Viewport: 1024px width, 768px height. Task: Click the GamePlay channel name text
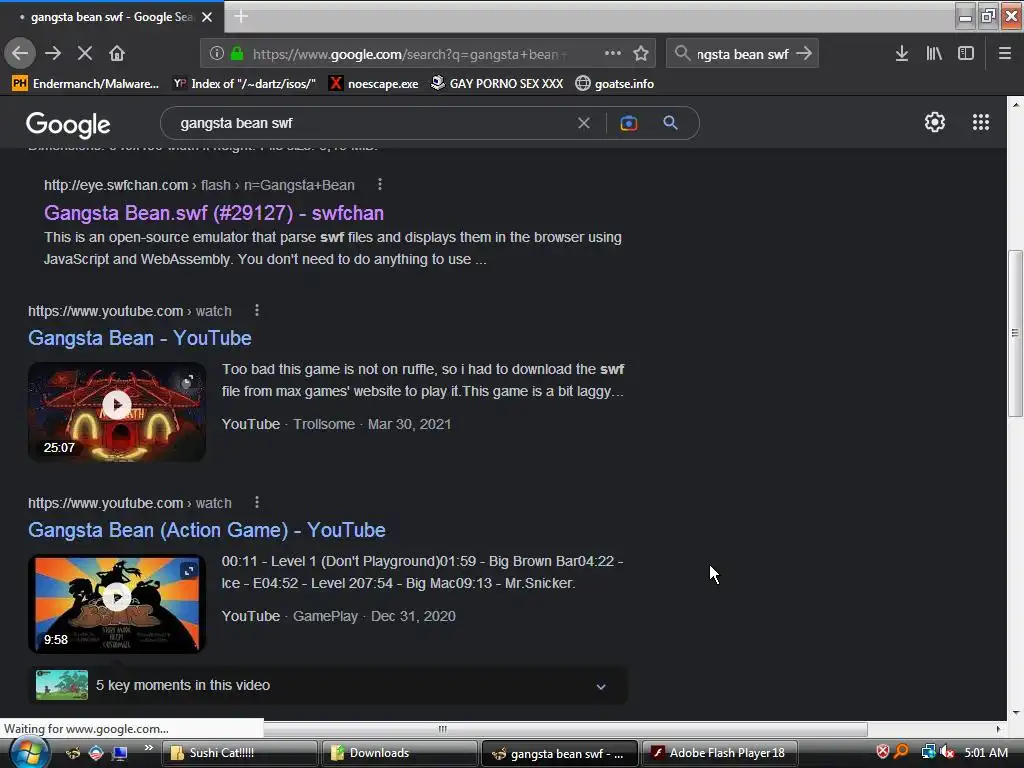[325, 616]
